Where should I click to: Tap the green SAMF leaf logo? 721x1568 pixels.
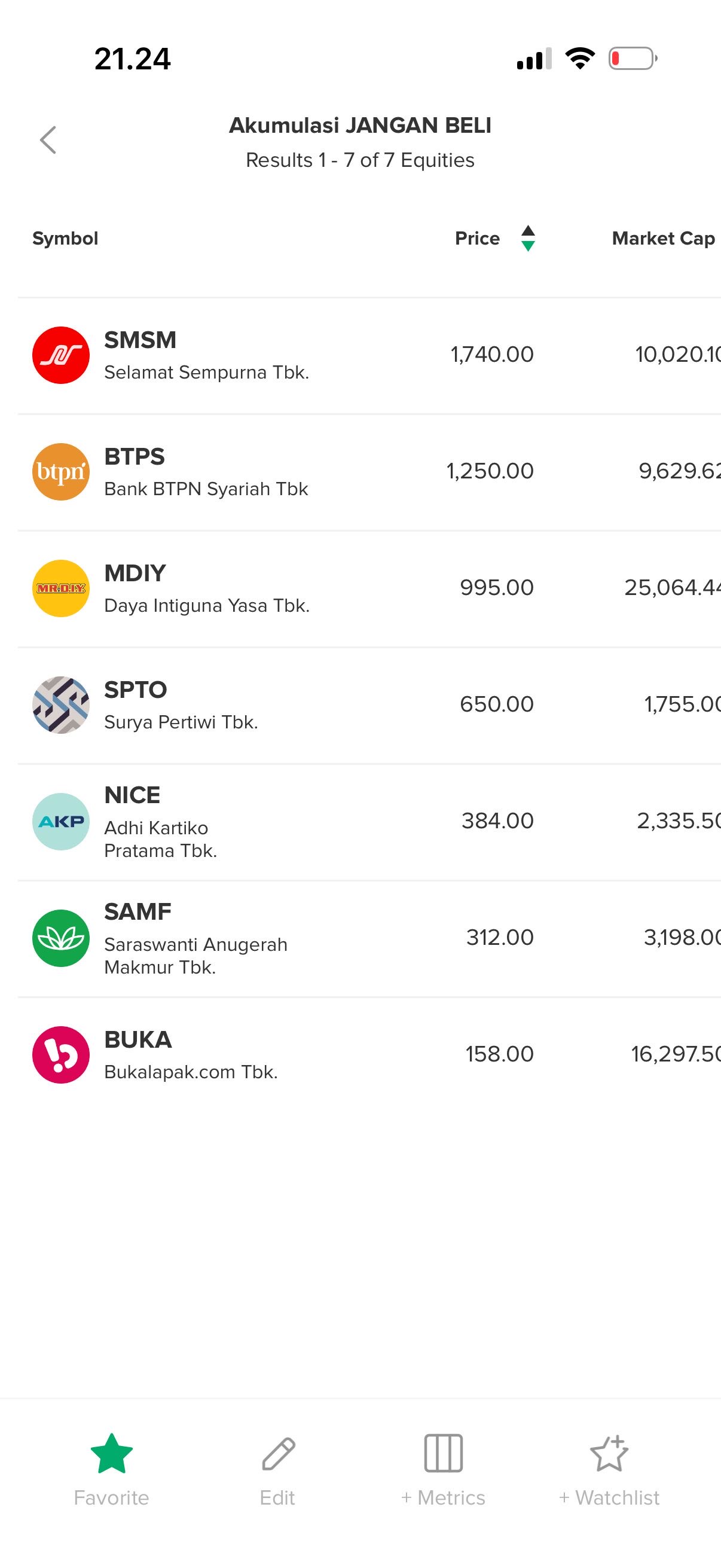click(x=61, y=938)
